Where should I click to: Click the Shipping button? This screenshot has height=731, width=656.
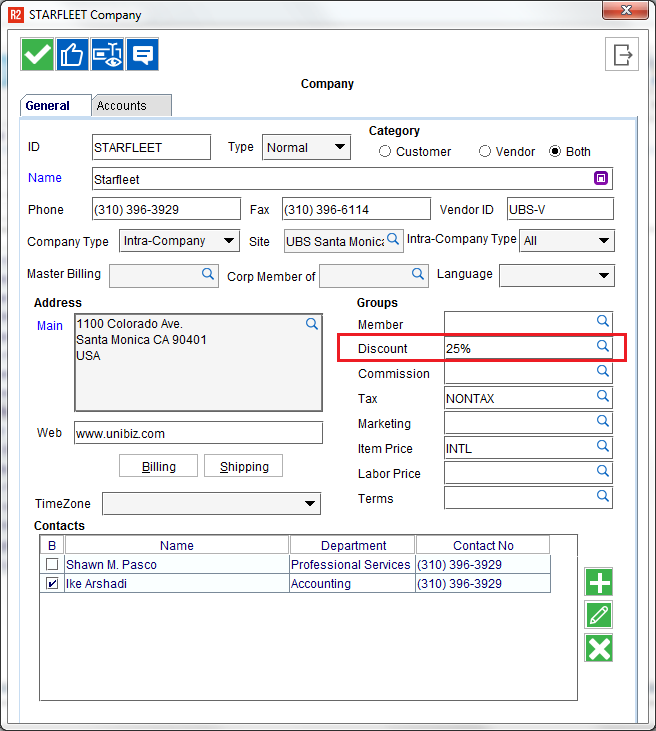click(244, 467)
